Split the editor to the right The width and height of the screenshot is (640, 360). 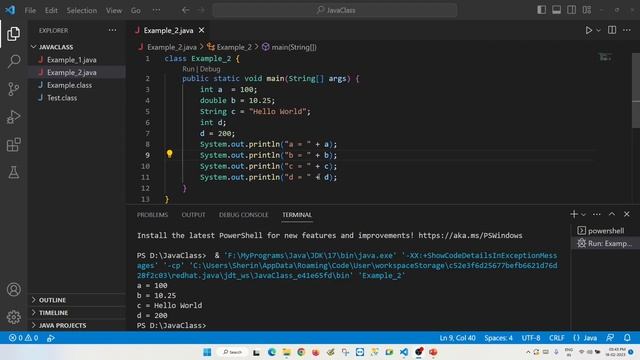click(x=612, y=30)
